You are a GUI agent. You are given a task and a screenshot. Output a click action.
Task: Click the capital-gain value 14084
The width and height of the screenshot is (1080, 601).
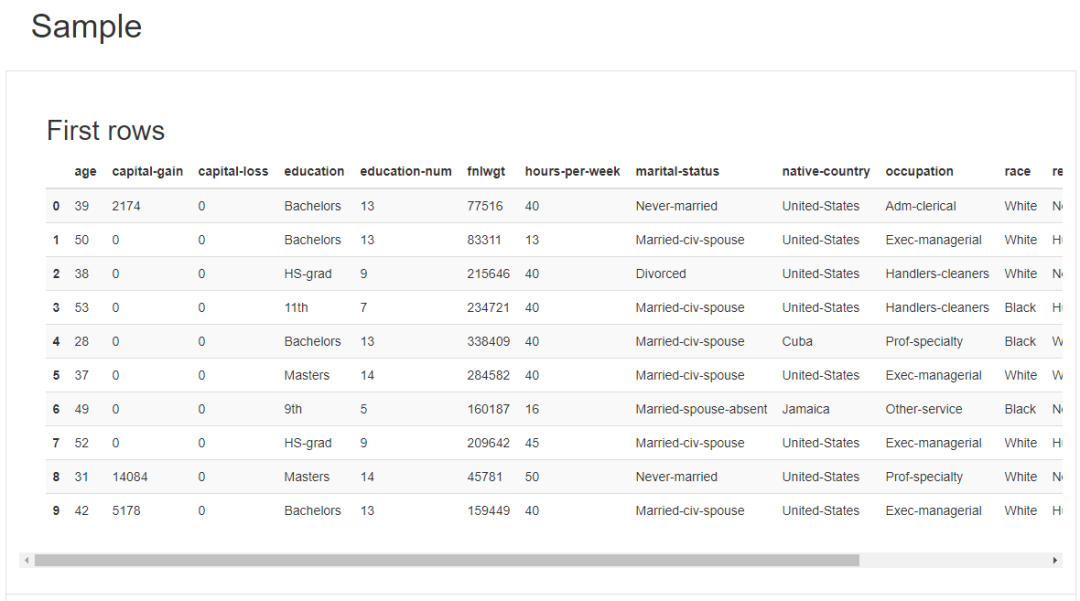tap(129, 477)
